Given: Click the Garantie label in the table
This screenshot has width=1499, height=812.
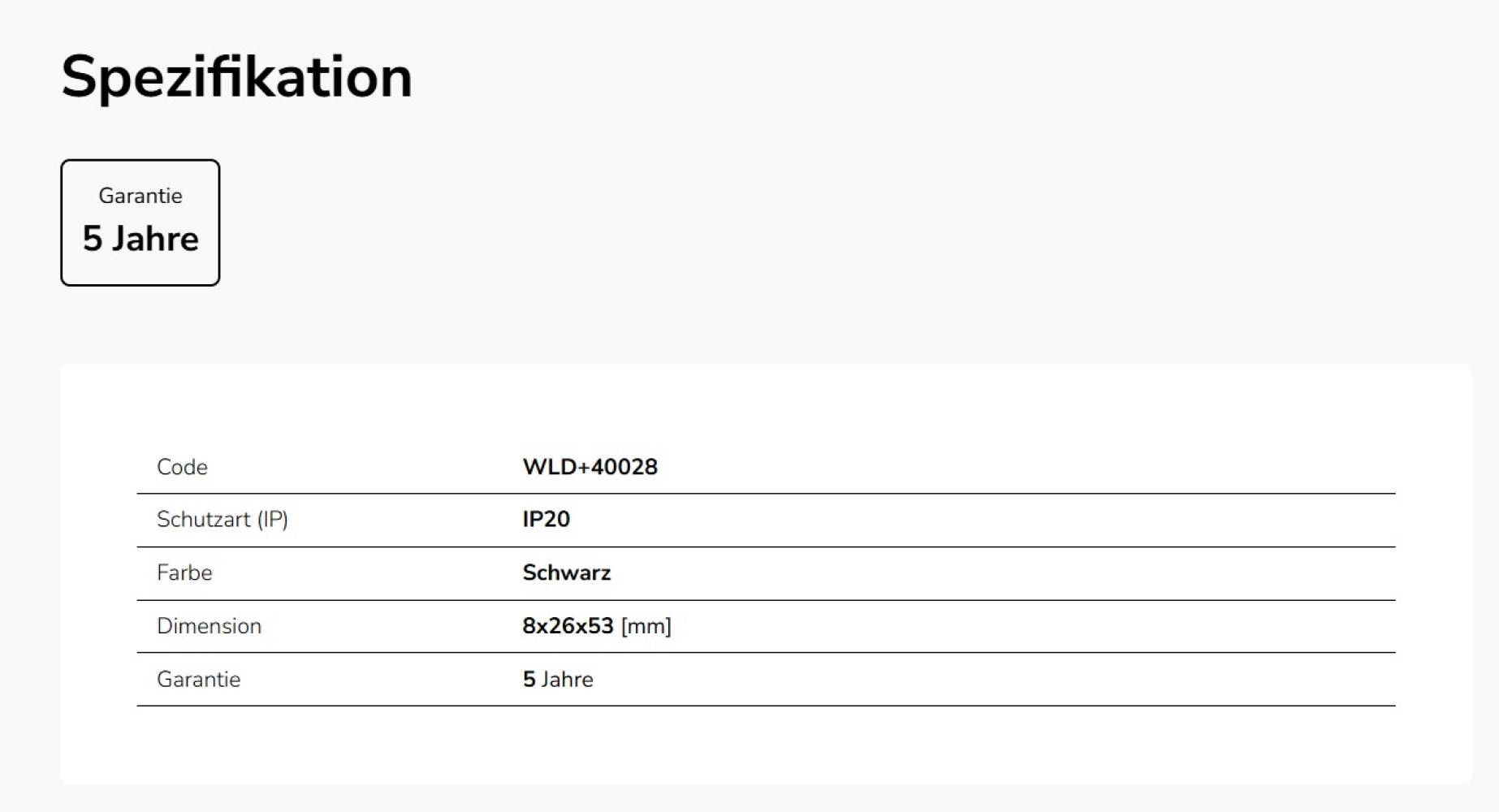Looking at the screenshot, I should [198, 679].
